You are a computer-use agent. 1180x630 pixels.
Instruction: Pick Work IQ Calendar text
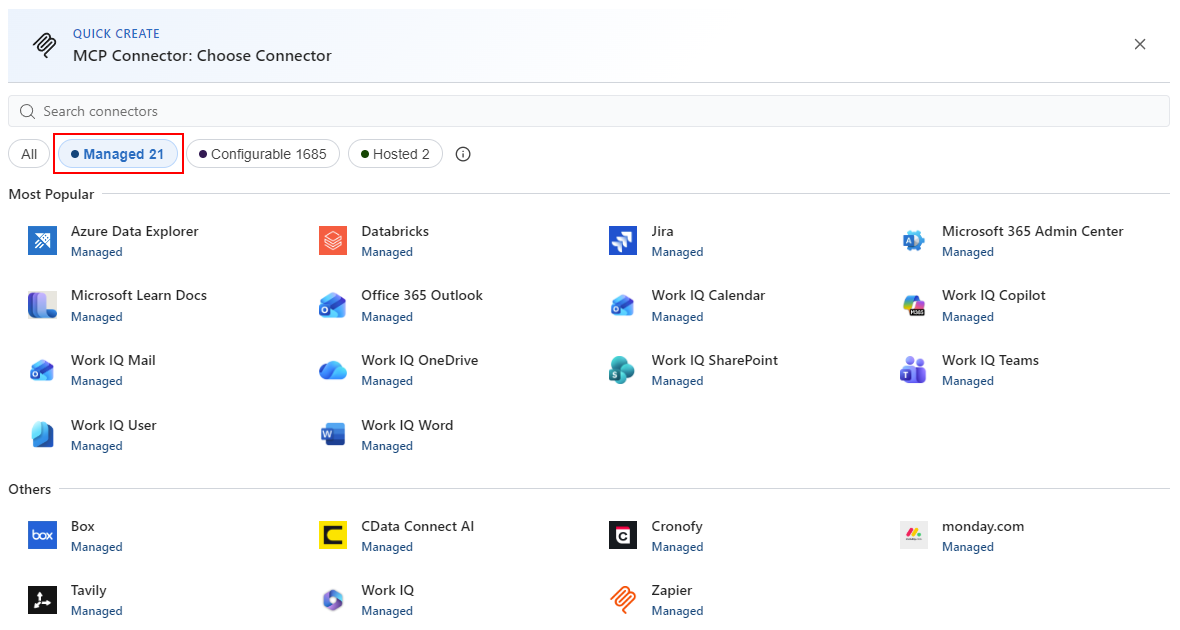click(x=708, y=296)
